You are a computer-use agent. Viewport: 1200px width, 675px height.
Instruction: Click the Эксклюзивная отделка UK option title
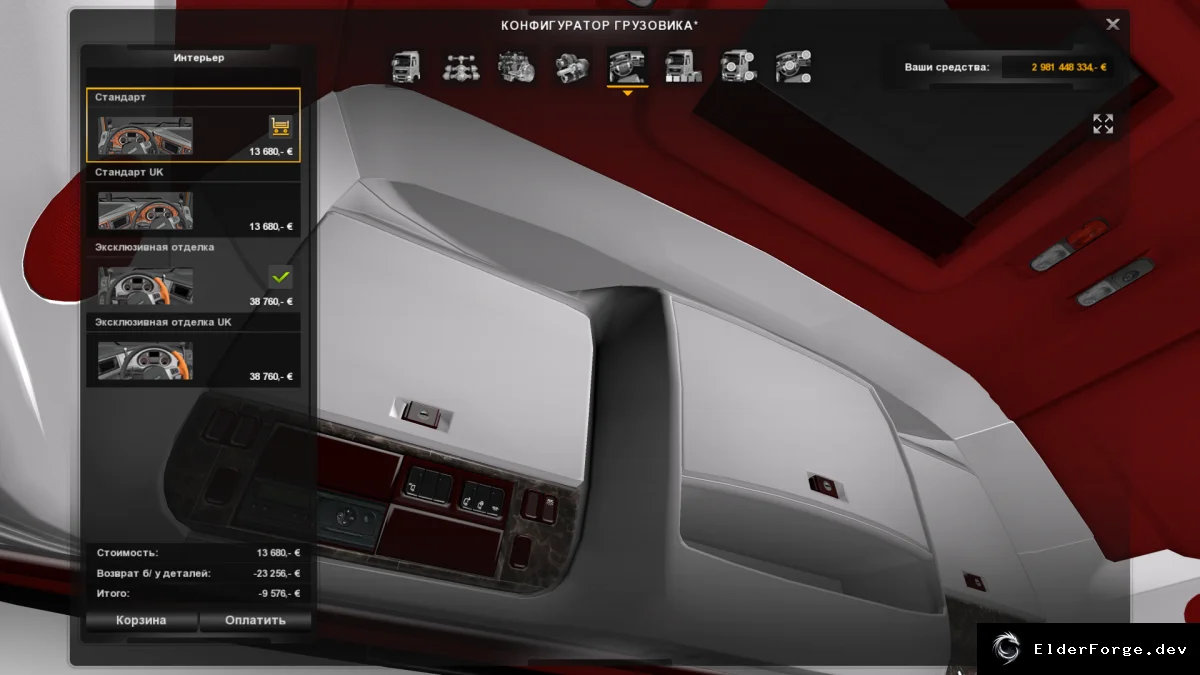click(x=164, y=322)
